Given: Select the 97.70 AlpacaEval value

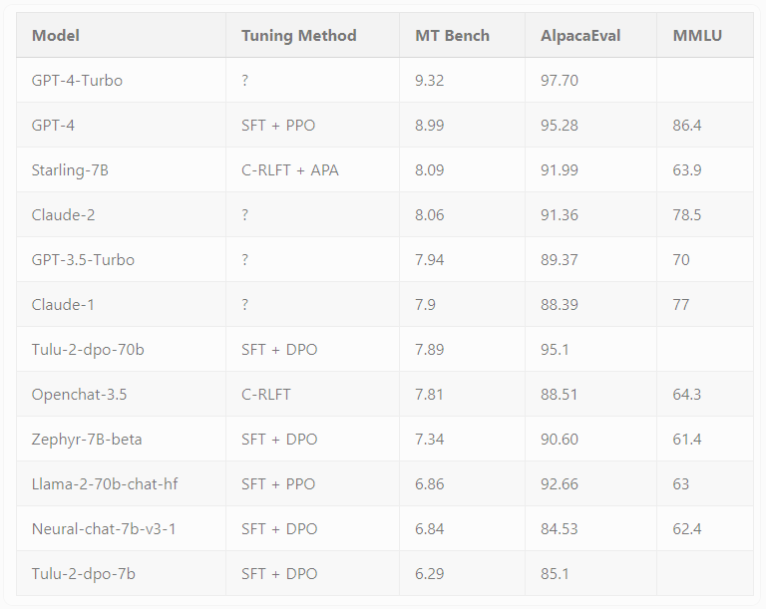Looking at the screenshot, I should point(561,80).
